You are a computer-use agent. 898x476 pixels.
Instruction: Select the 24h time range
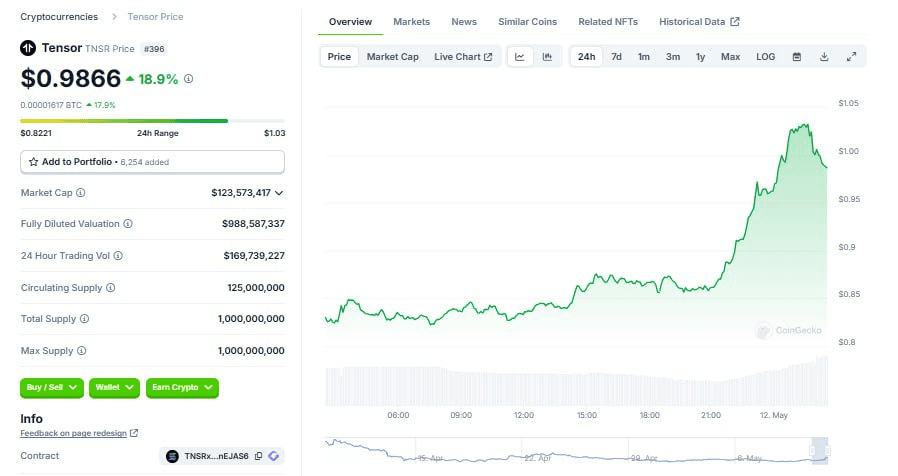(x=586, y=57)
